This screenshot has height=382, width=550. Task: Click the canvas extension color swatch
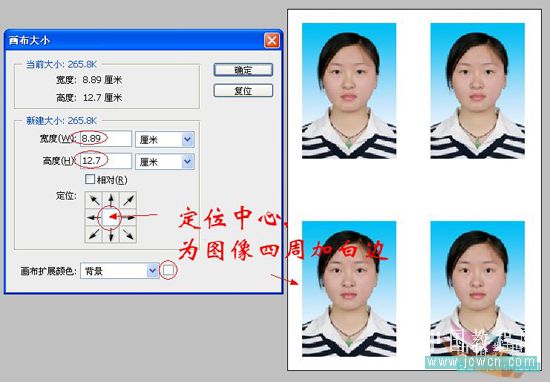pos(168,270)
